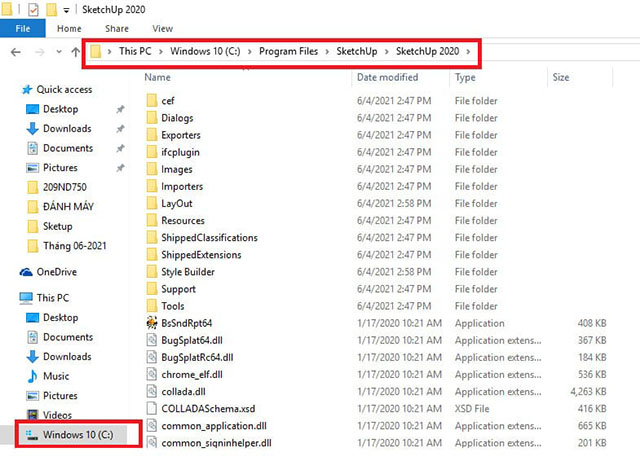The height and width of the screenshot is (461, 640).
Task: Click the folder icon in address bar
Action: [x=96, y=51]
